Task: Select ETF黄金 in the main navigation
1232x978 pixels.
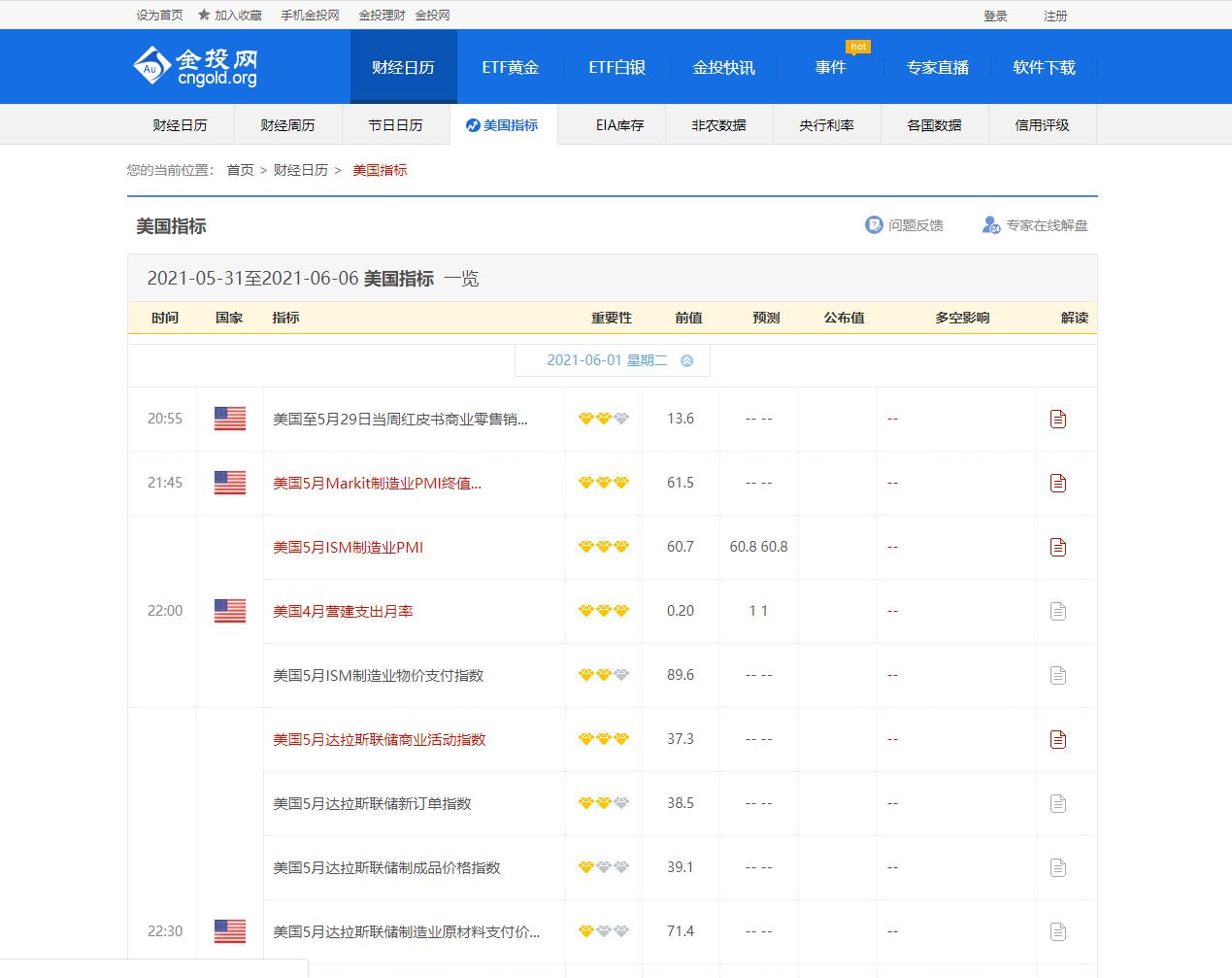Action: (x=509, y=66)
